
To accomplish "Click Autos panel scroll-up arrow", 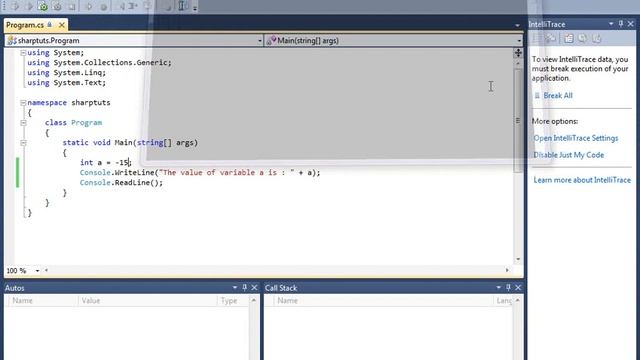I will [x=253, y=300].
